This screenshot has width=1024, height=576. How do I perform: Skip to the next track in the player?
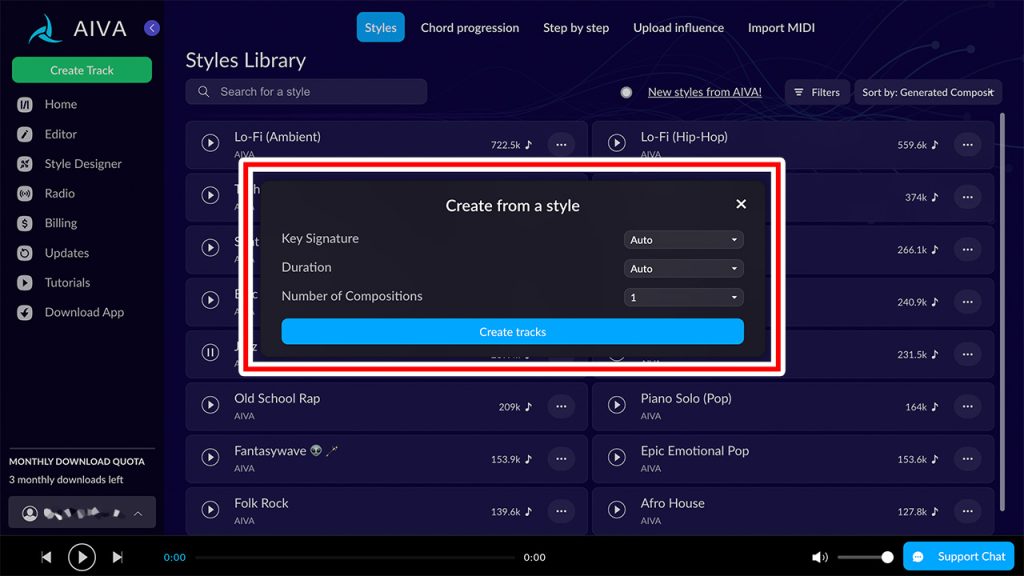[118, 557]
